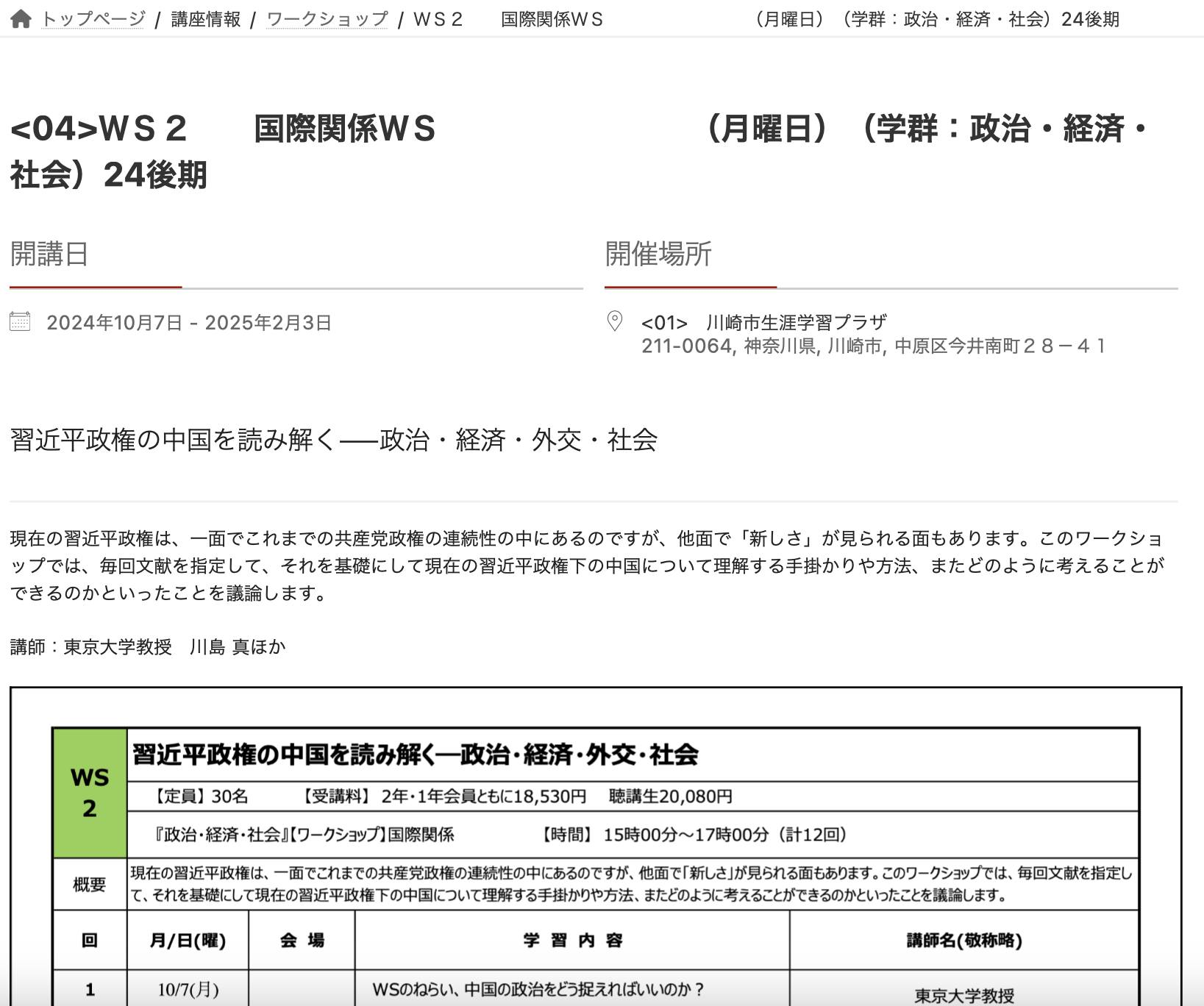Click the 回 column header
Viewport: 1204px width, 1006px height.
(x=90, y=940)
